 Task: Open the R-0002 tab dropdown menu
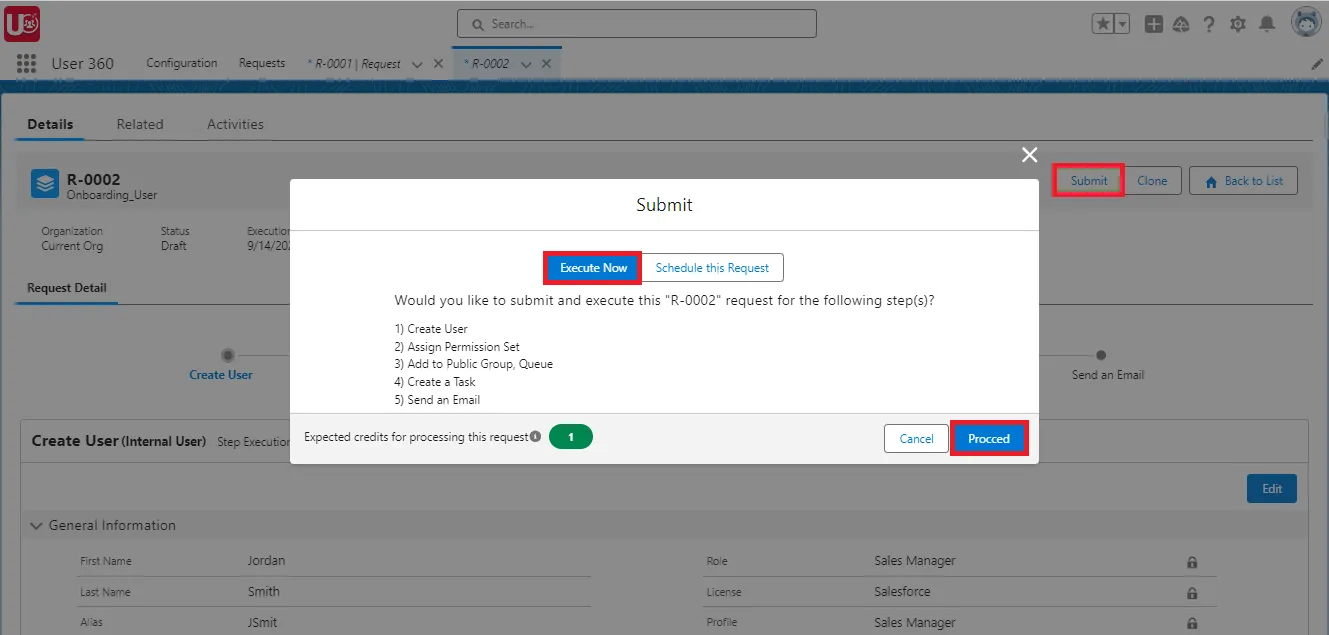pyautogui.click(x=528, y=62)
